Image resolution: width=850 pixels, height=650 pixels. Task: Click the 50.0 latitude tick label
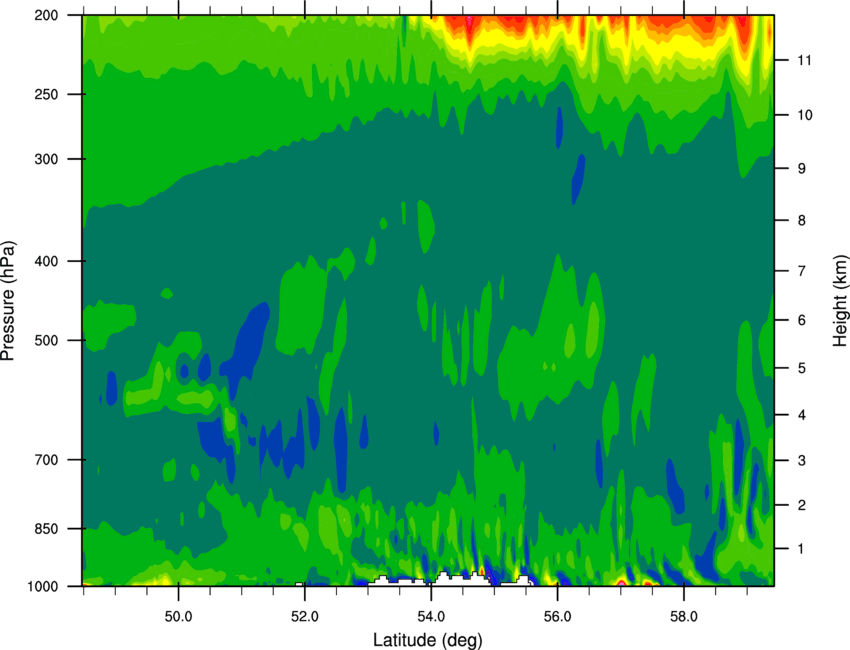178,617
